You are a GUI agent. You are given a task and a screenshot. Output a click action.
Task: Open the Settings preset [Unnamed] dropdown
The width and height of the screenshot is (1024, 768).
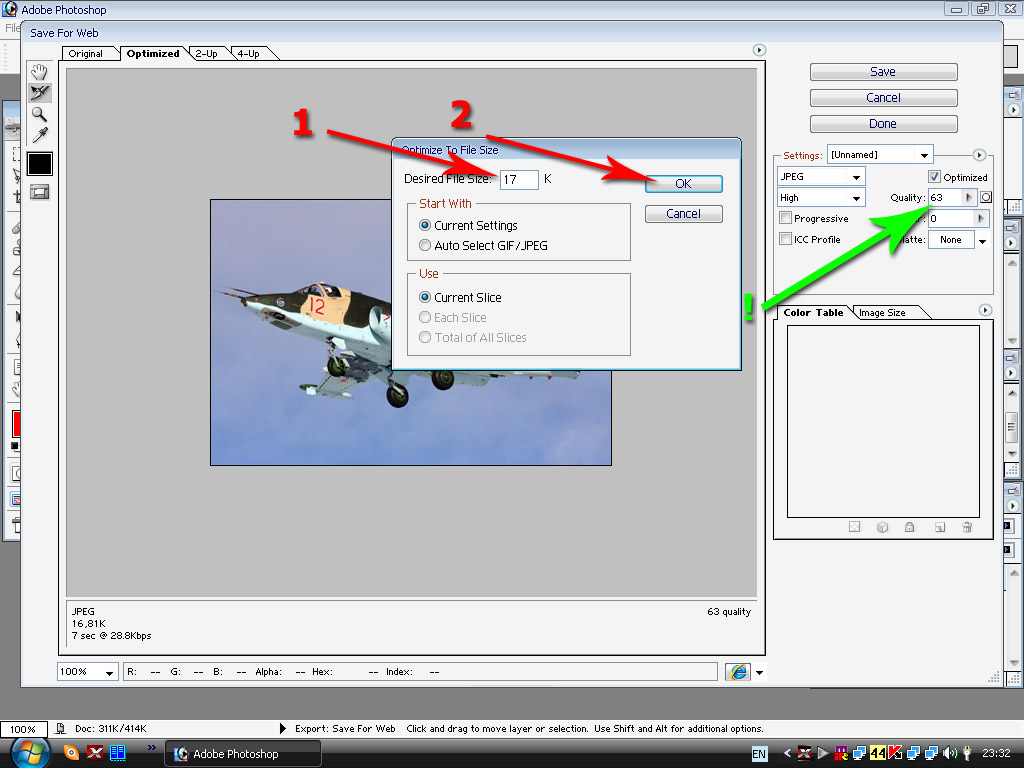click(x=880, y=155)
